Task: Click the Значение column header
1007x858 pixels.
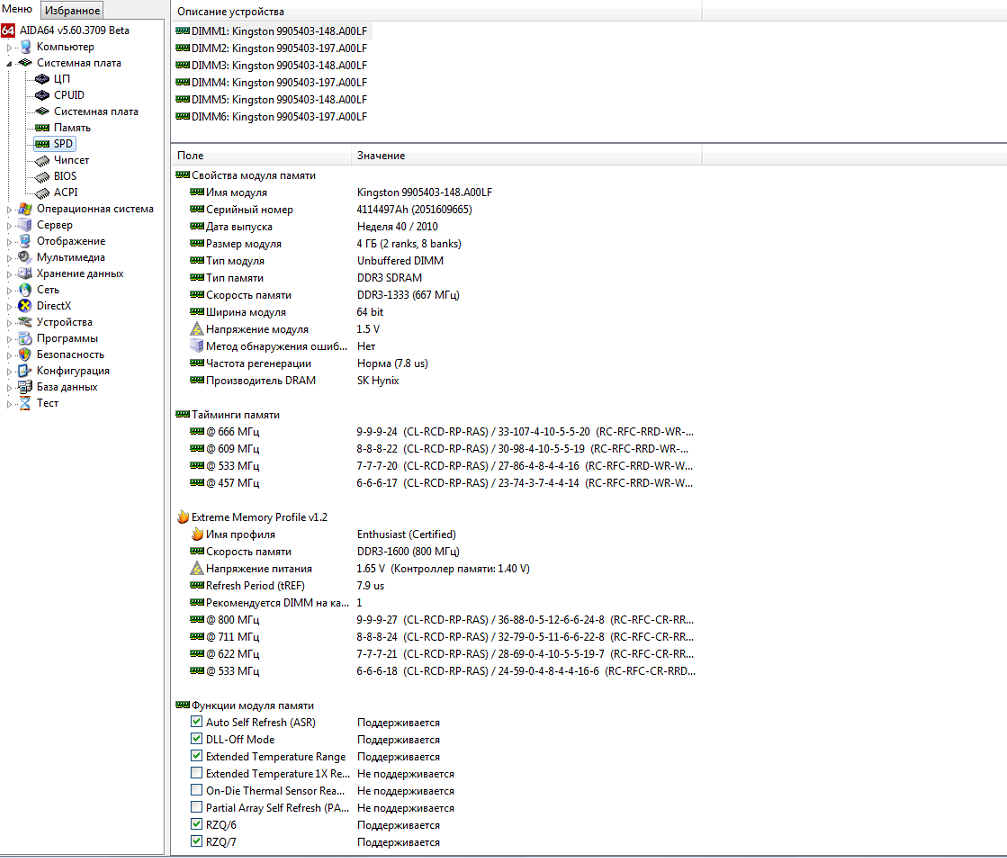Action: 526,155
